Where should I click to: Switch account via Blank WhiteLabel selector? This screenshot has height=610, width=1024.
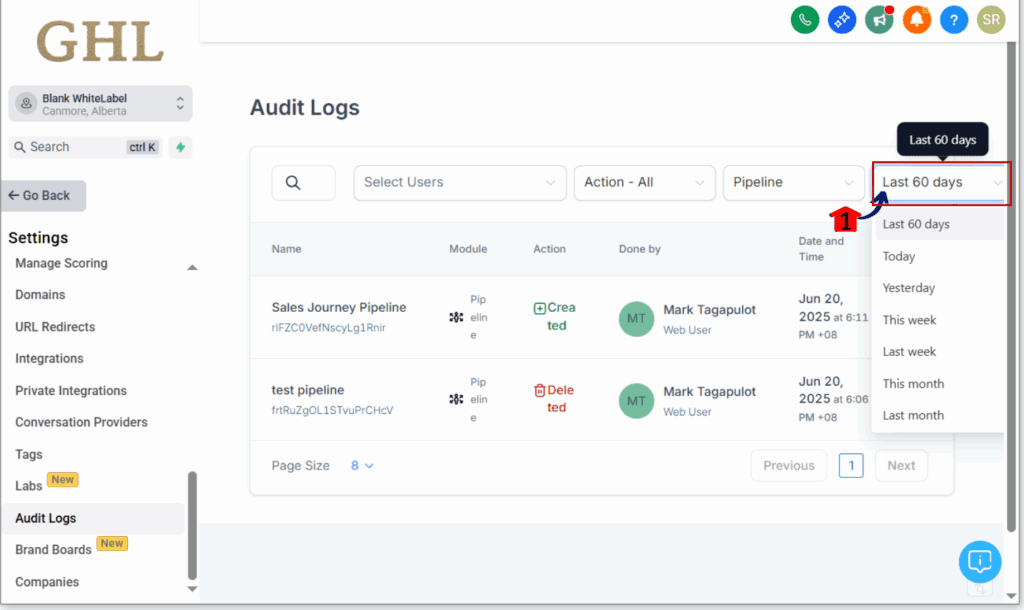100,104
